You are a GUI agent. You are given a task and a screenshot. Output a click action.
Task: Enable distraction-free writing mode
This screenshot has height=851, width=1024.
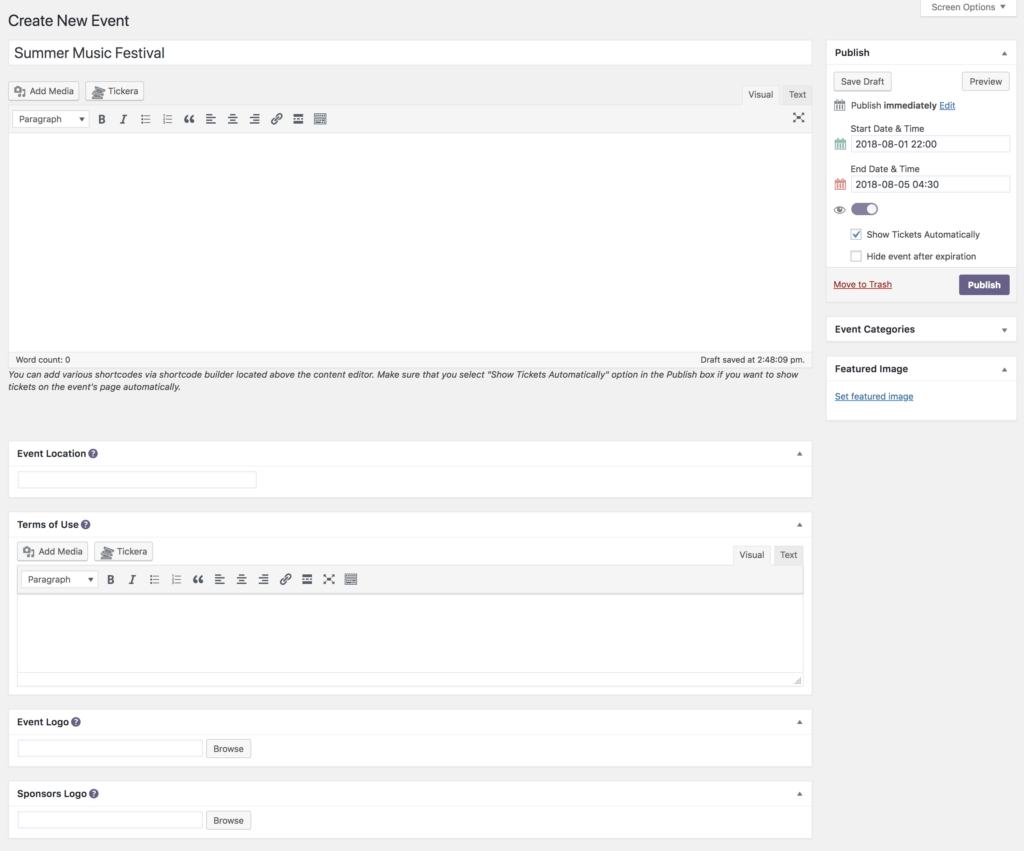pos(798,117)
